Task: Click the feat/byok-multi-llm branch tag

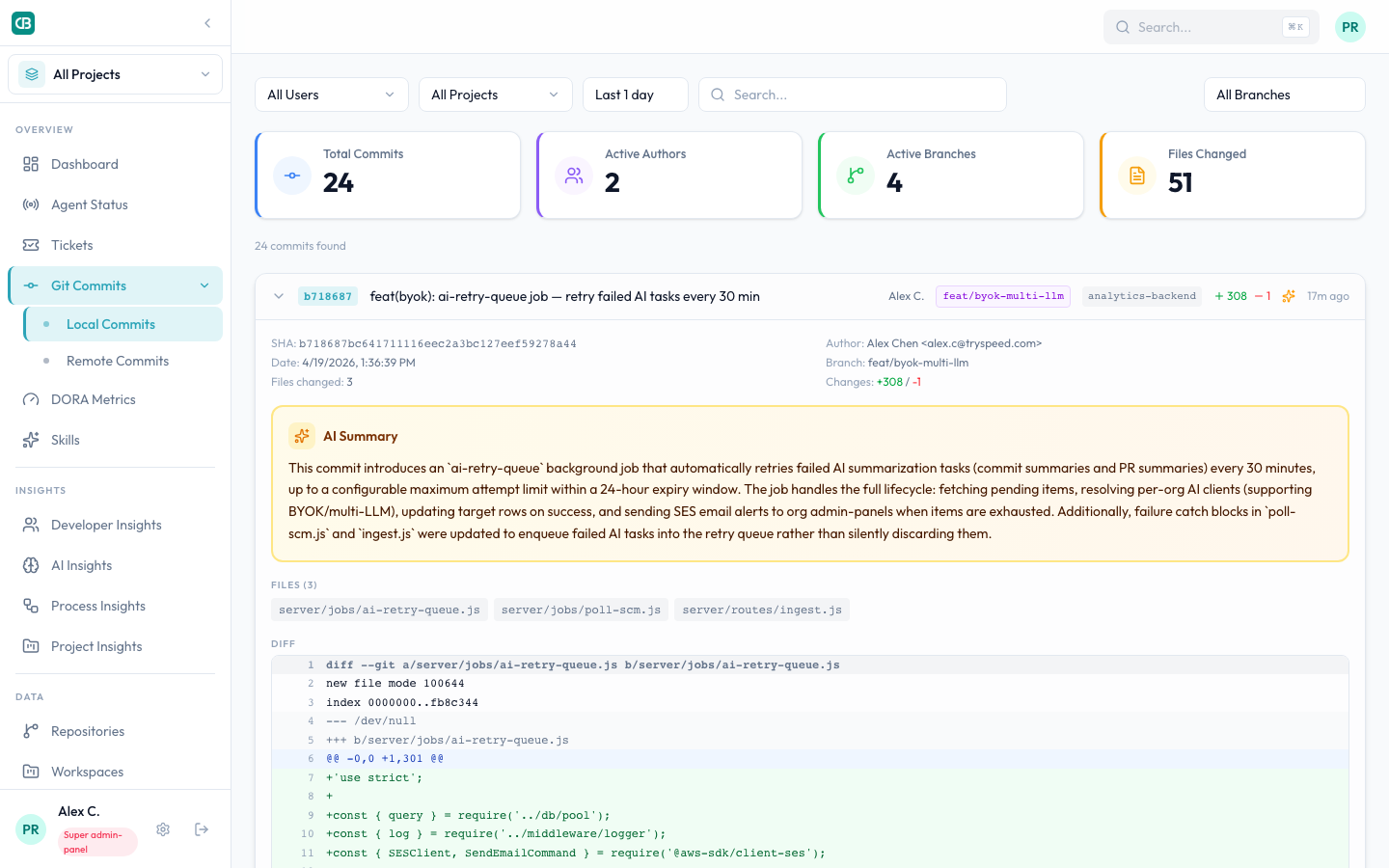Action: coord(1003,296)
